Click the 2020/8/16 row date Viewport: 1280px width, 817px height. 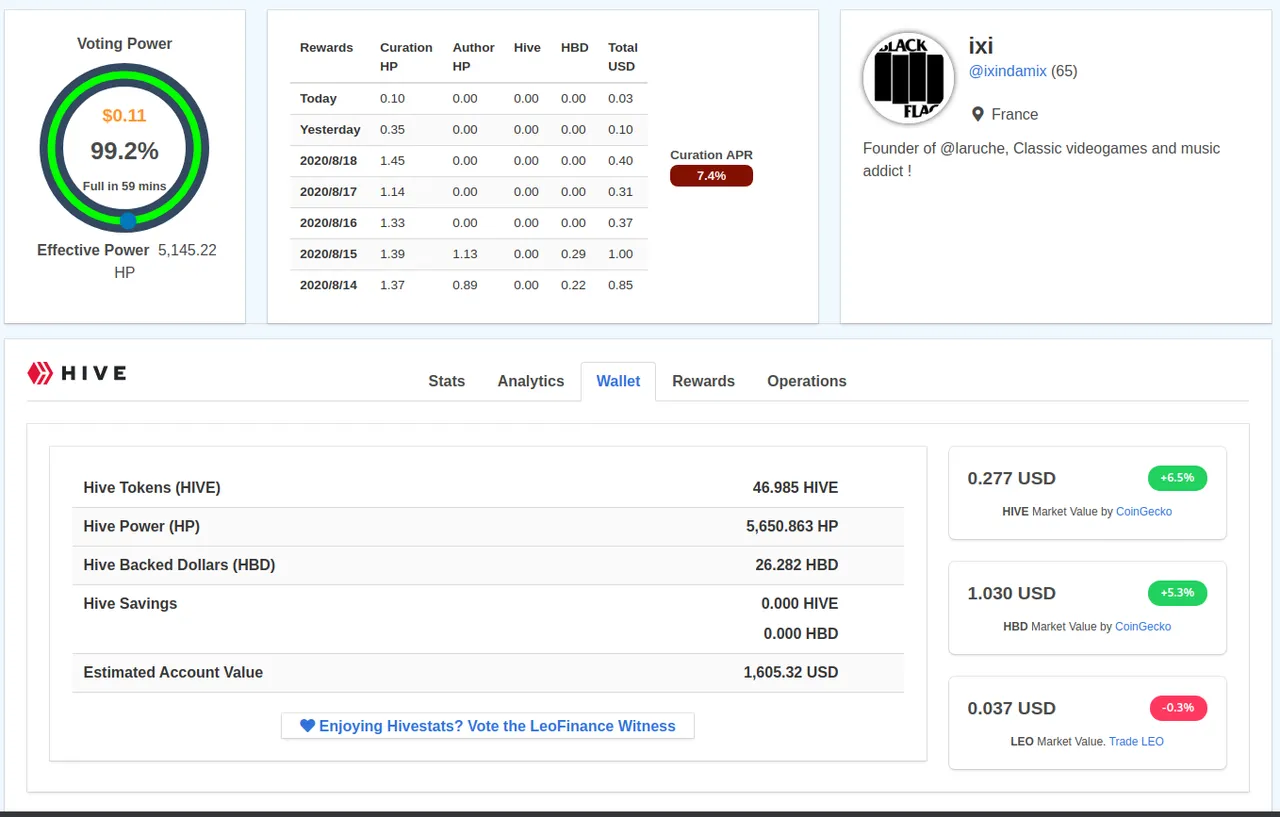click(x=329, y=222)
